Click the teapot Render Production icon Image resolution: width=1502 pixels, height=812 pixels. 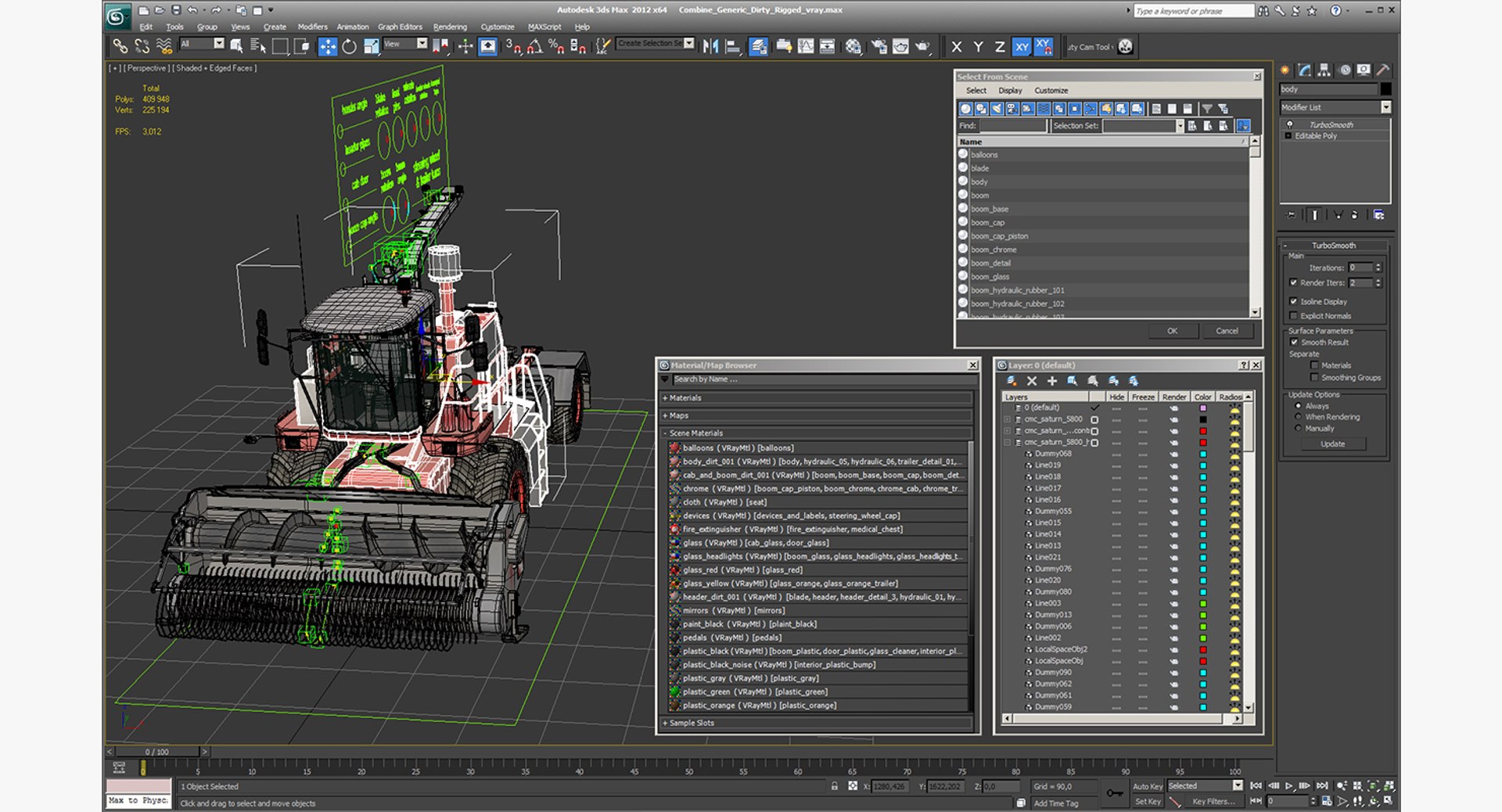[x=922, y=46]
